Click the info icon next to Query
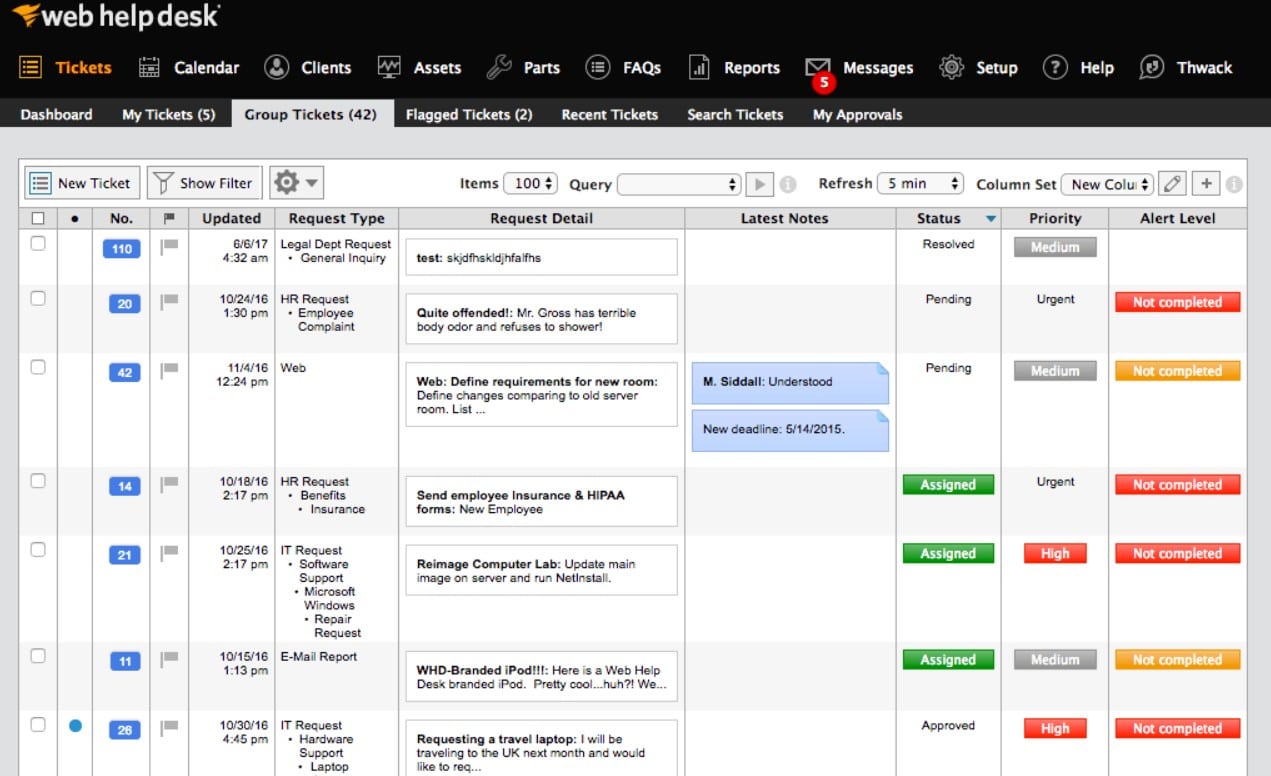Screen dimensions: 1271x776 (x=788, y=184)
